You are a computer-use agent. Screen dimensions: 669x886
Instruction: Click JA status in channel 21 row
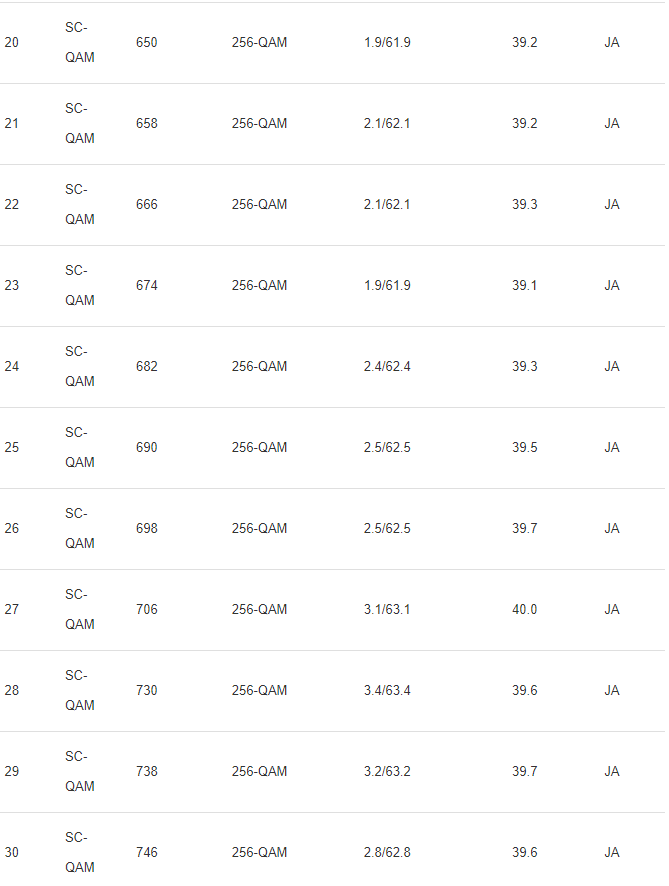tap(612, 123)
